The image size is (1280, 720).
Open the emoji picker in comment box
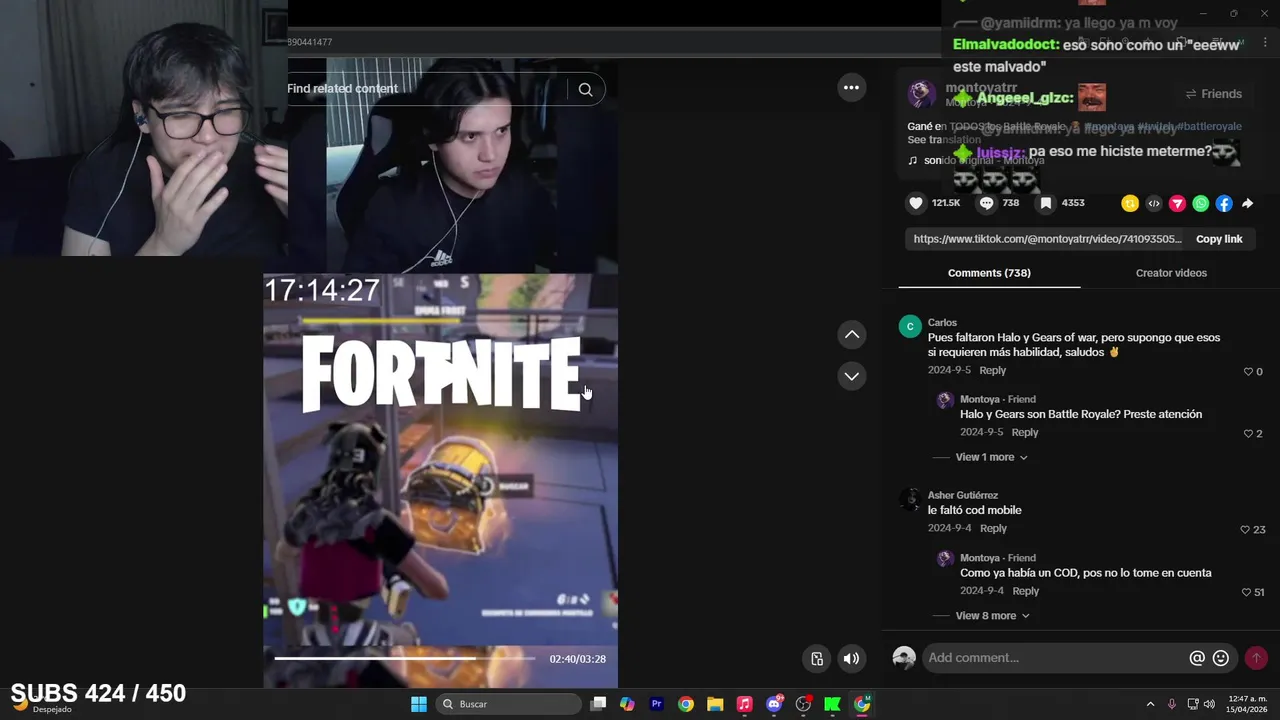(1221, 658)
